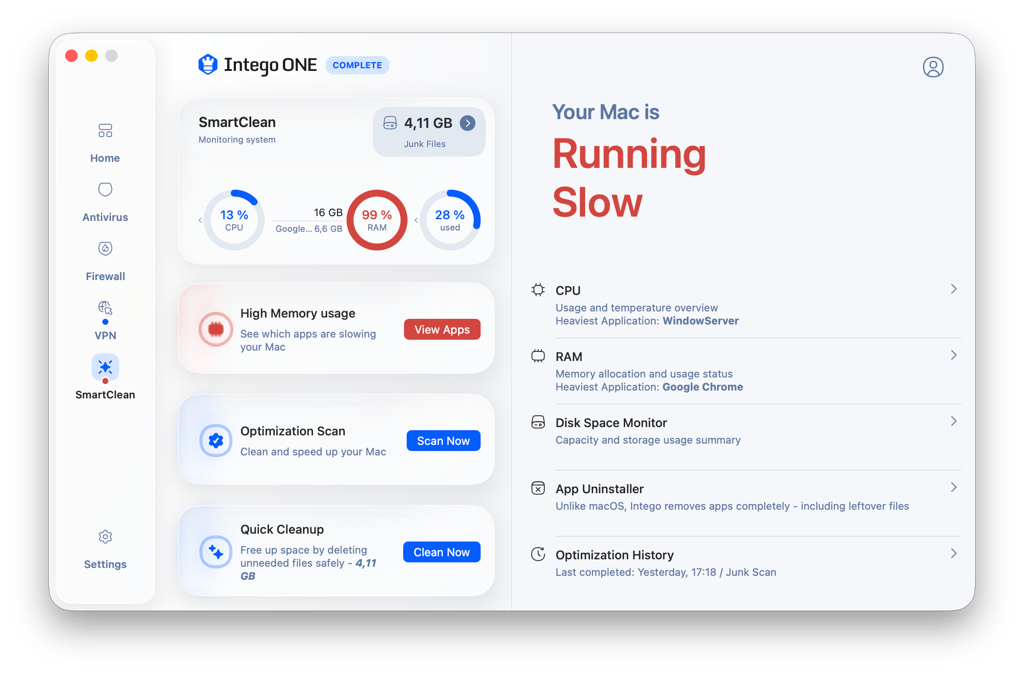Click the Quick Cleanup sparkles icon
The height and width of the screenshot is (675, 1024).
[216, 552]
